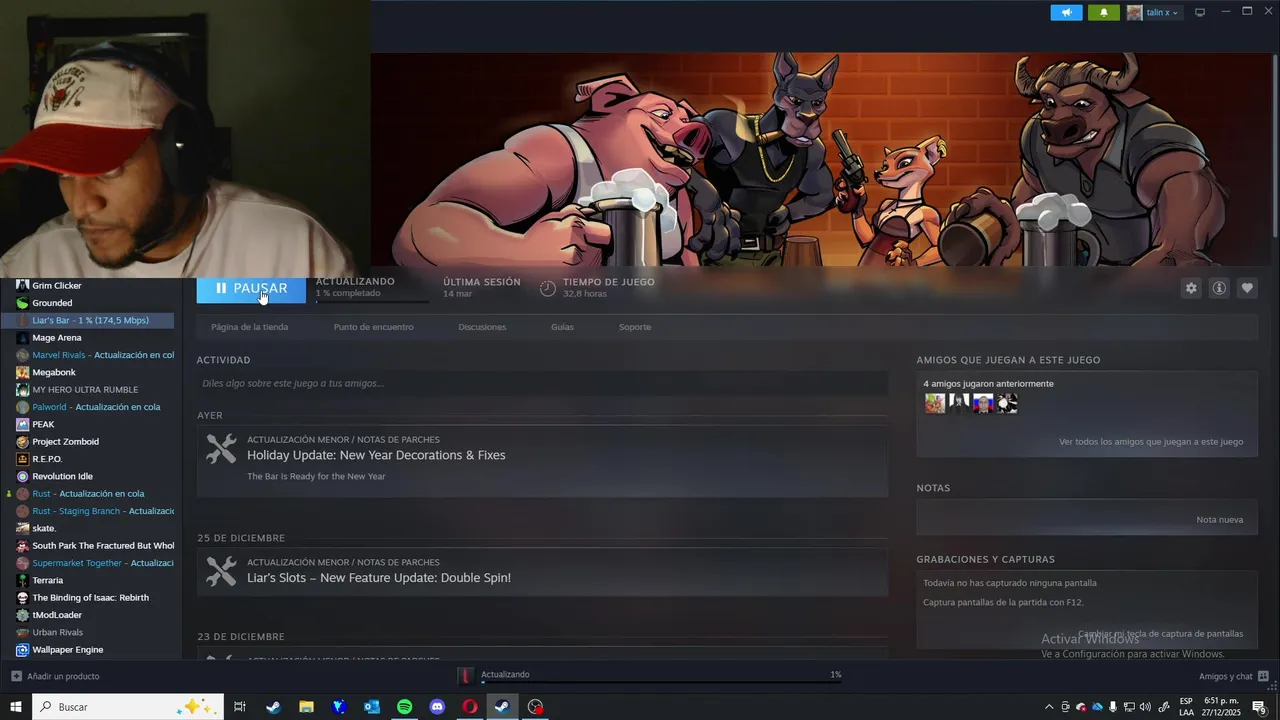
Task: Open File Explorer from taskbar
Action: (x=306, y=707)
